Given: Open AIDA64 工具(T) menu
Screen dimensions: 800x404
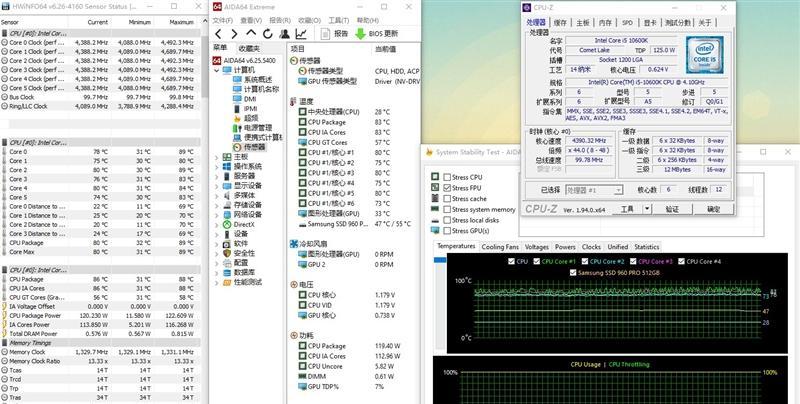Looking at the screenshot, I should point(339,20).
